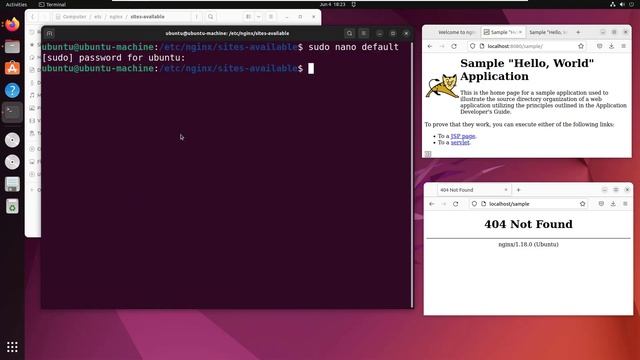Open the Files app in the dock
Image resolution: width=640 pixels, height=360 pixels.
12,47
